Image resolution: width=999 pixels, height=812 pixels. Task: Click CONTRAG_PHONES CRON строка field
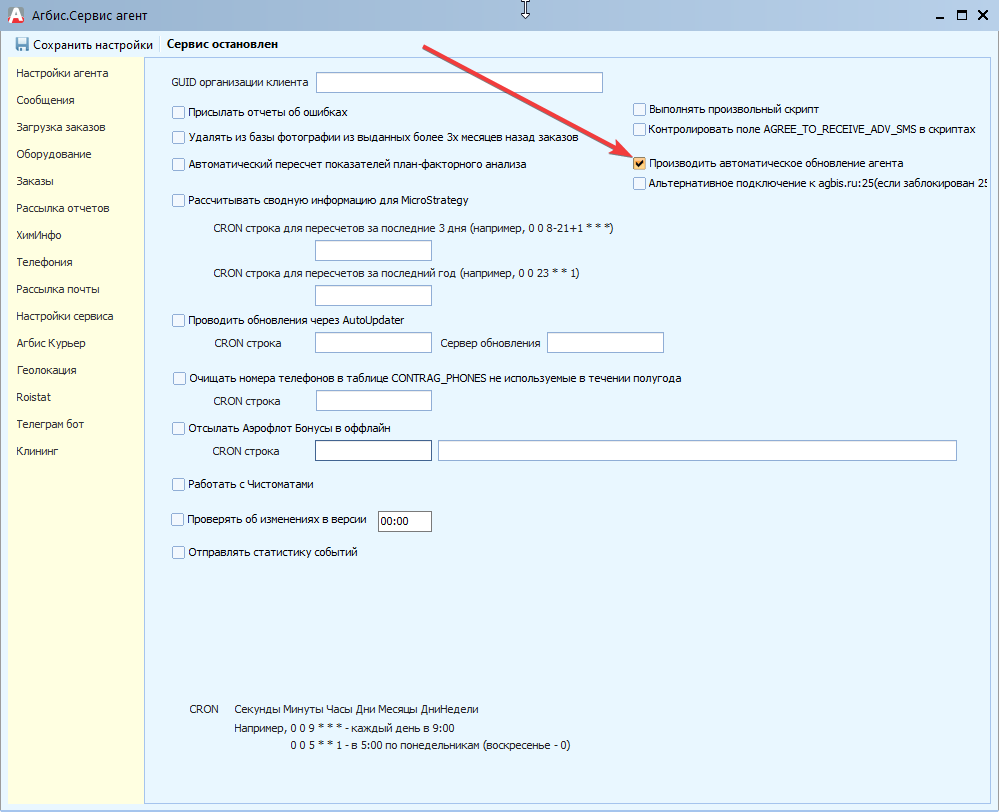[x=374, y=401]
